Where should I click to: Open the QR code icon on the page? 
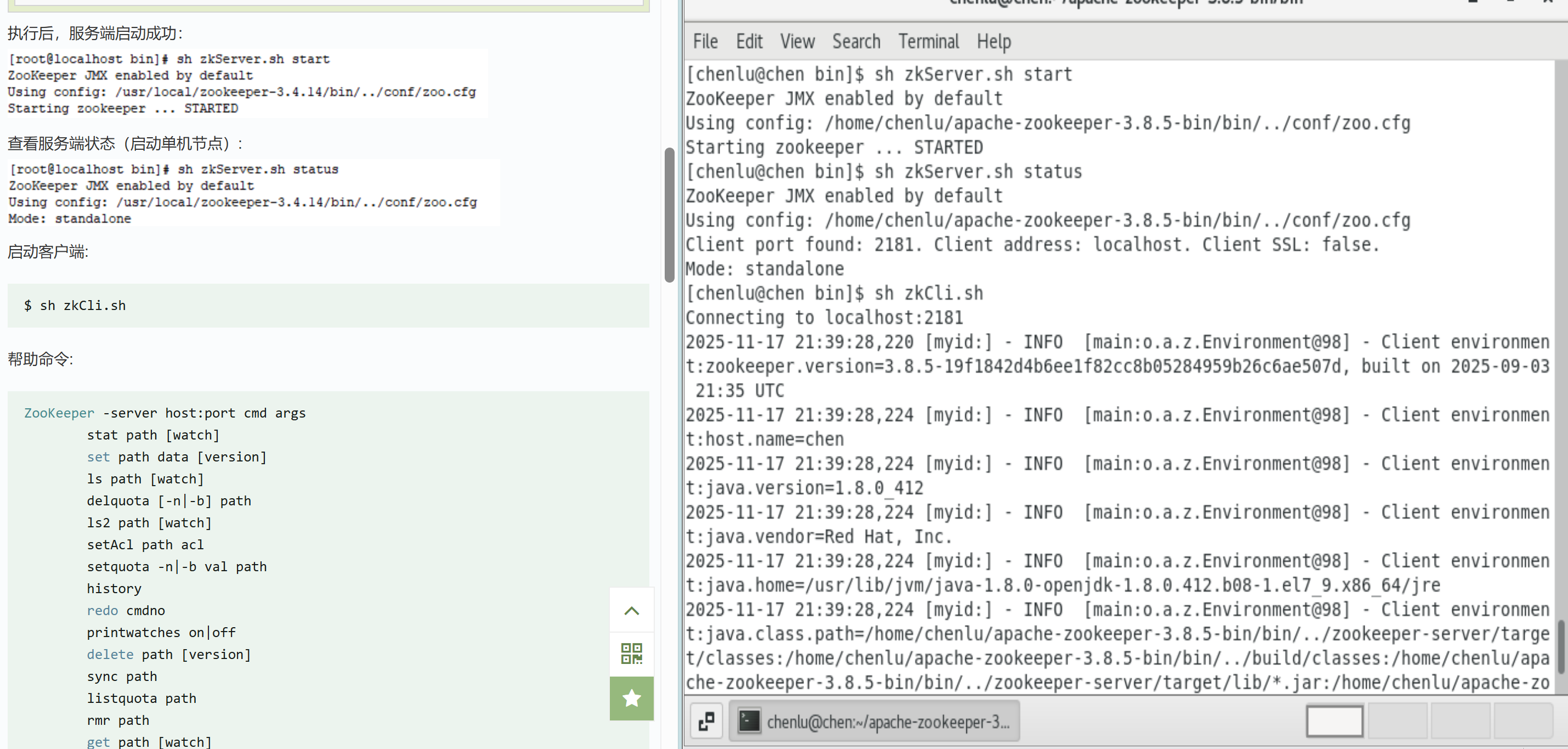(x=631, y=654)
